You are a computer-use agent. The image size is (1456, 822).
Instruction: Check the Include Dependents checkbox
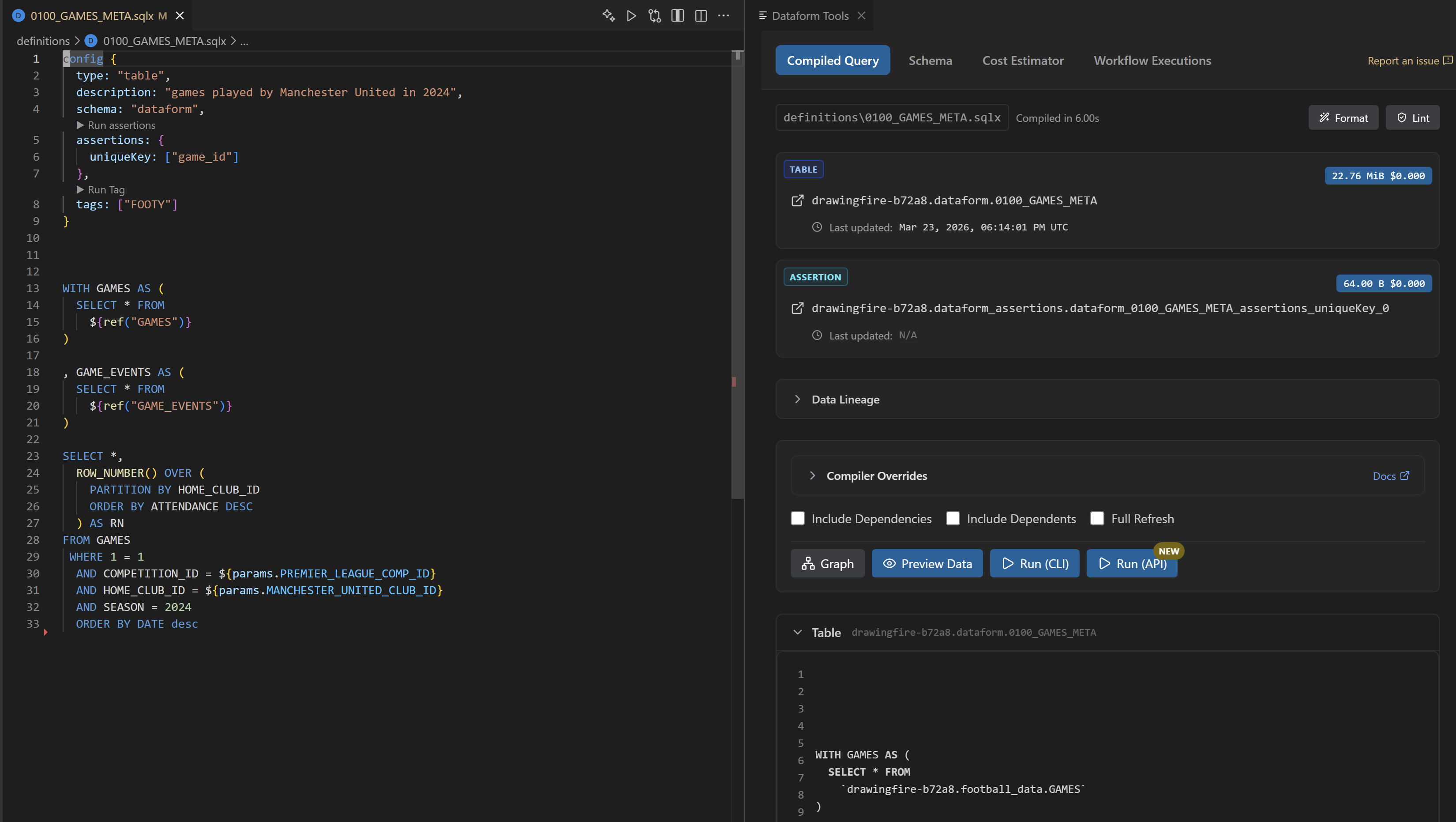(x=953, y=518)
